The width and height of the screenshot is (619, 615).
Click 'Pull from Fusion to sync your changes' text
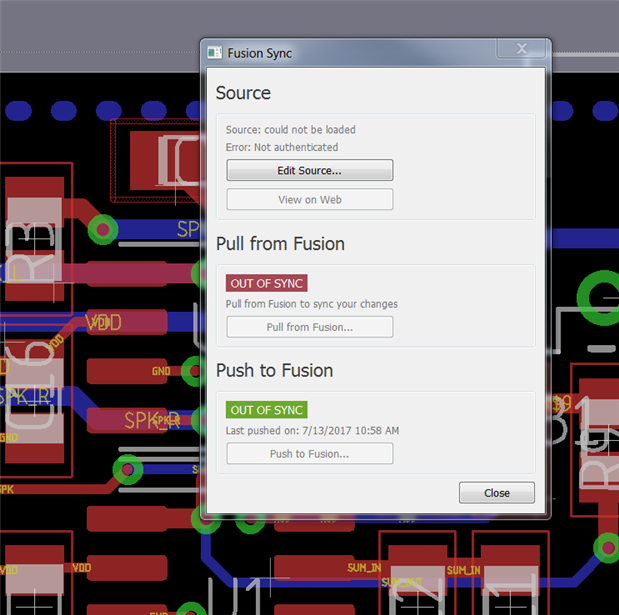[x=311, y=304]
